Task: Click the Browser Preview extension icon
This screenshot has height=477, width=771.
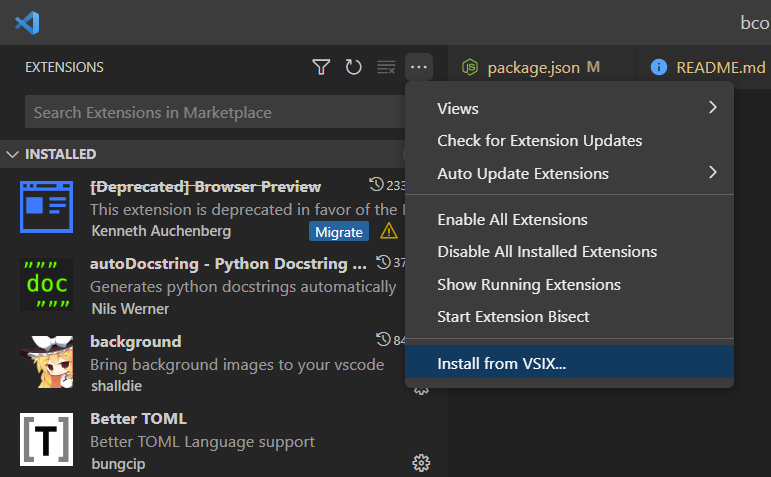Action: 46,207
